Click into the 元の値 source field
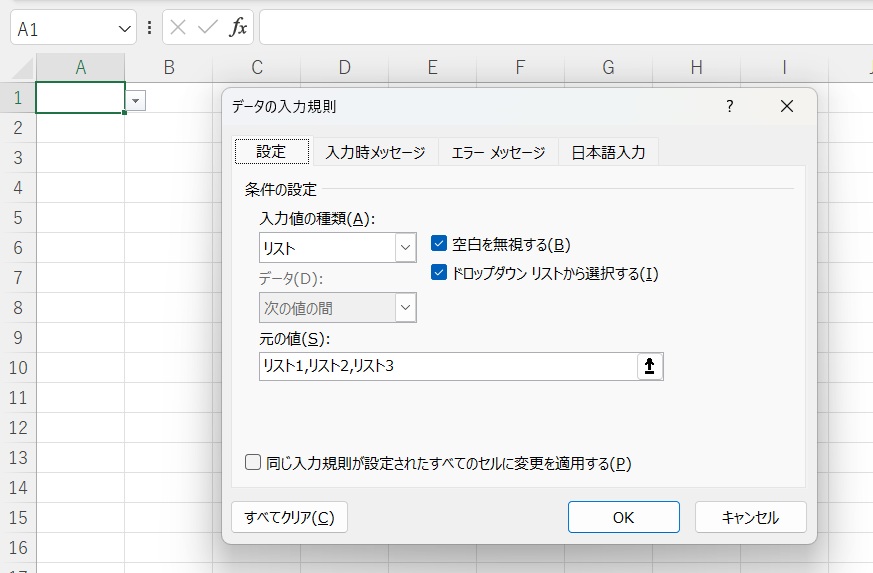This screenshot has width=873, height=573. coord(446,367)
